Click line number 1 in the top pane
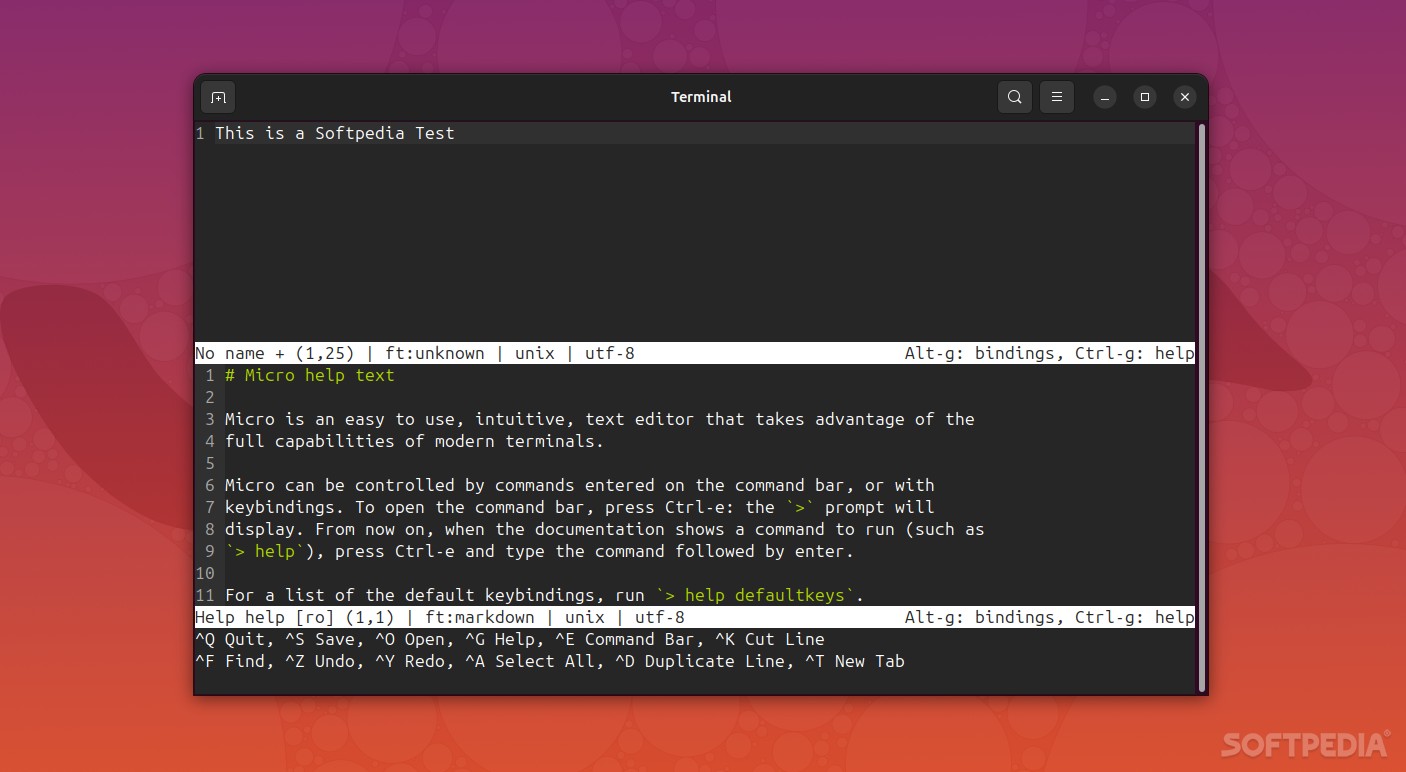The width and height of the screenshot is (1406, 772). click(x=200, y=133)
